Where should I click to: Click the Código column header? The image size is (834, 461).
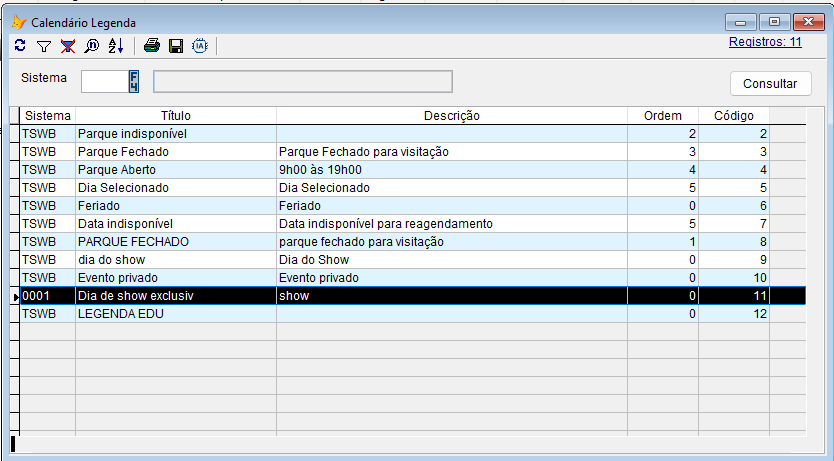[x=732, y=116]
